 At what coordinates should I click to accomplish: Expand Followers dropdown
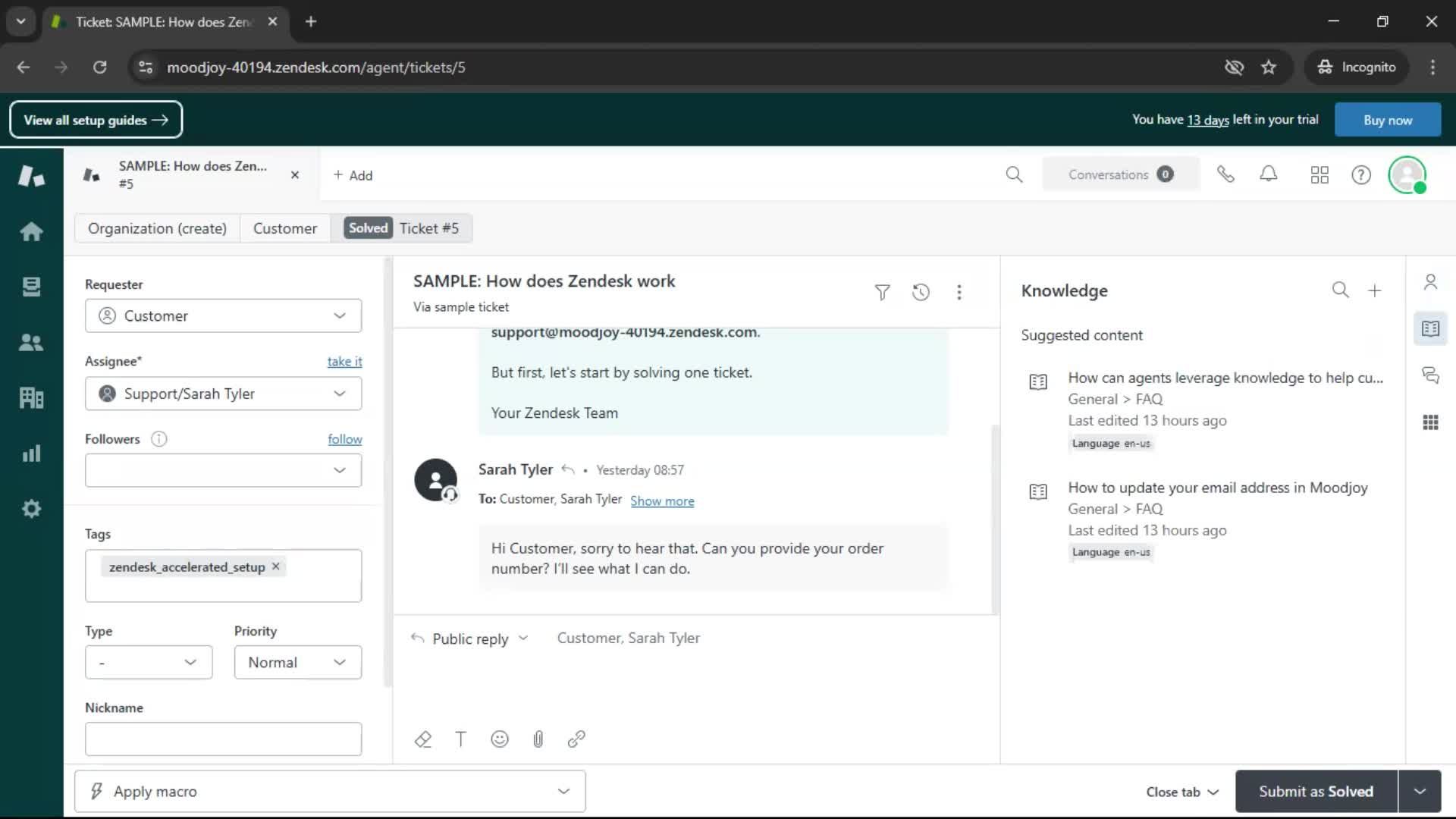point(223,470)
